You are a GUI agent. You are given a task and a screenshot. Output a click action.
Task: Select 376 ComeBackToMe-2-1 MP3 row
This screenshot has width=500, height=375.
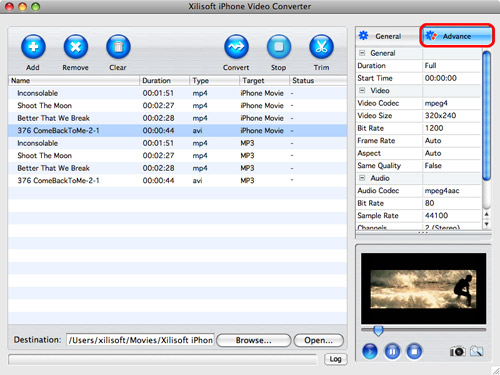177,181
